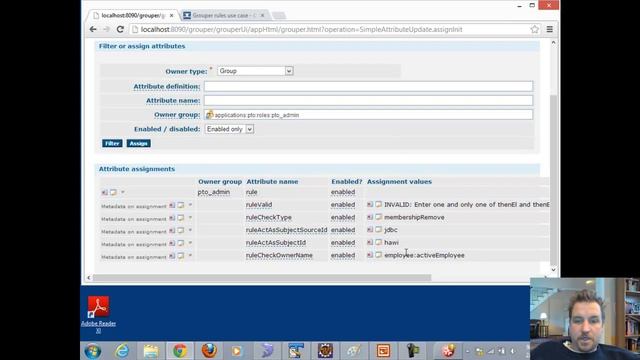Open a new browser tab

click(279, 16)
